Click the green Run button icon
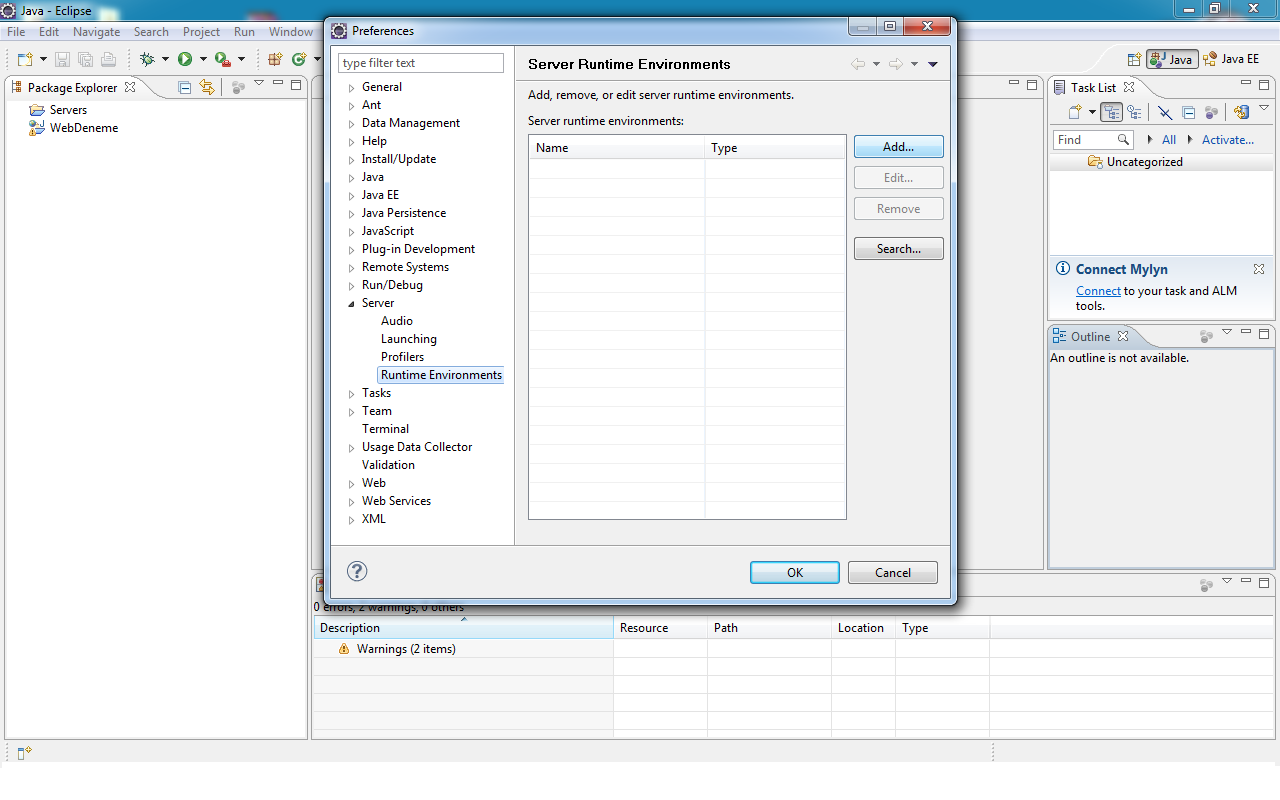 click(x=185, y=60)
